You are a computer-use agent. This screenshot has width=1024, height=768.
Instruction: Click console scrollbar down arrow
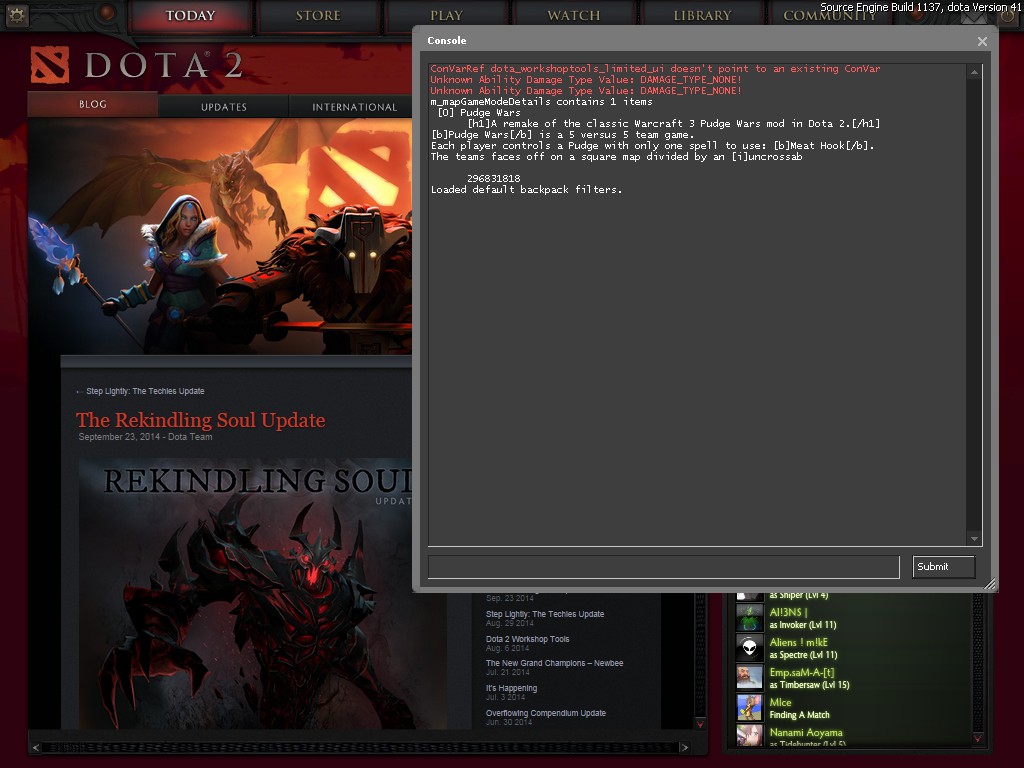[973, 539]
